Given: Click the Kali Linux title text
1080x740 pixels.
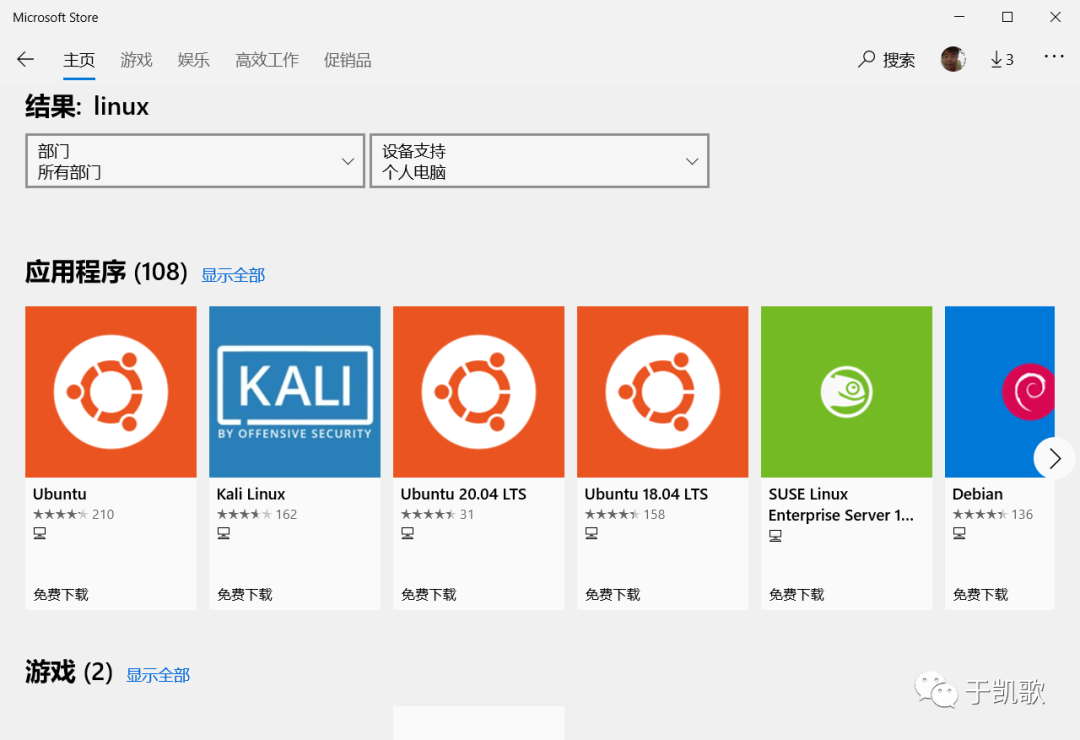Looking at the screenshot, I should tap(251, 494).
